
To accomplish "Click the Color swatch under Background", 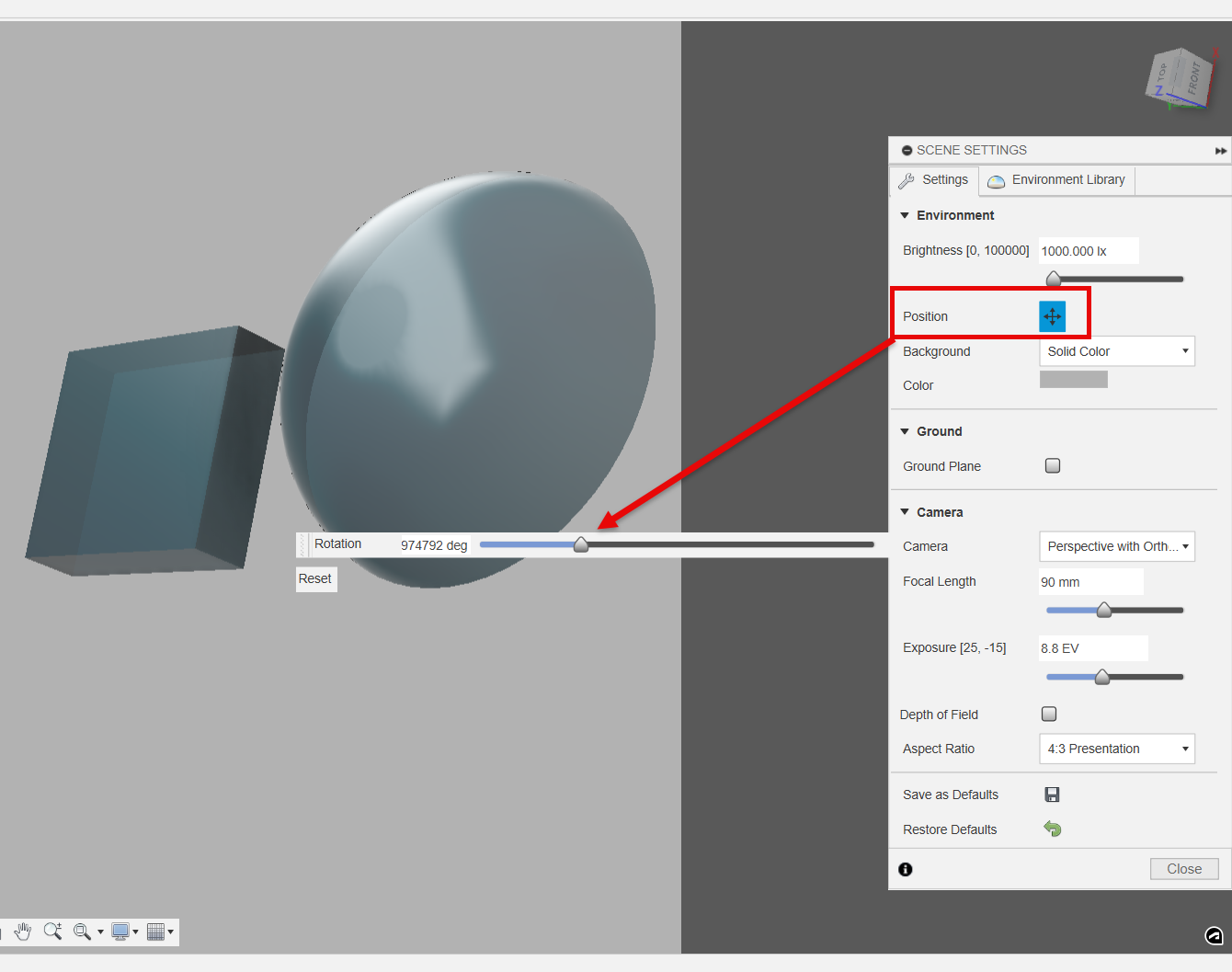I will pos(1073,378).
